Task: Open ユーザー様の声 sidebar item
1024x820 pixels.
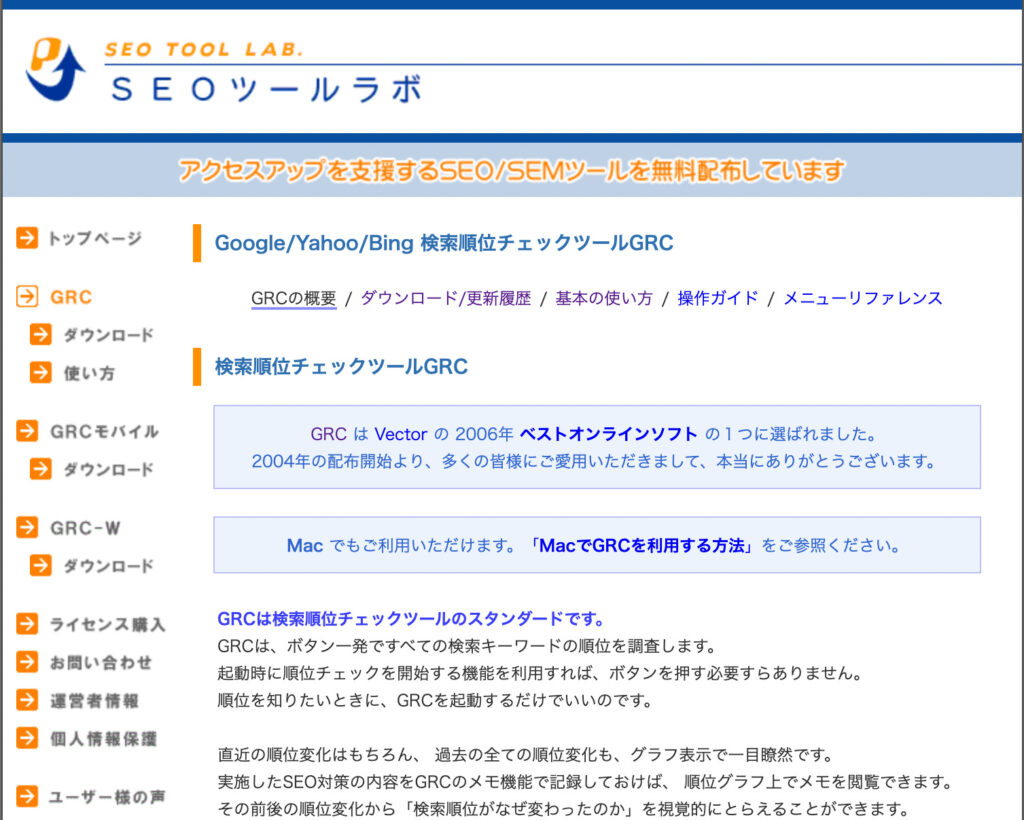Action: point(108,796)
